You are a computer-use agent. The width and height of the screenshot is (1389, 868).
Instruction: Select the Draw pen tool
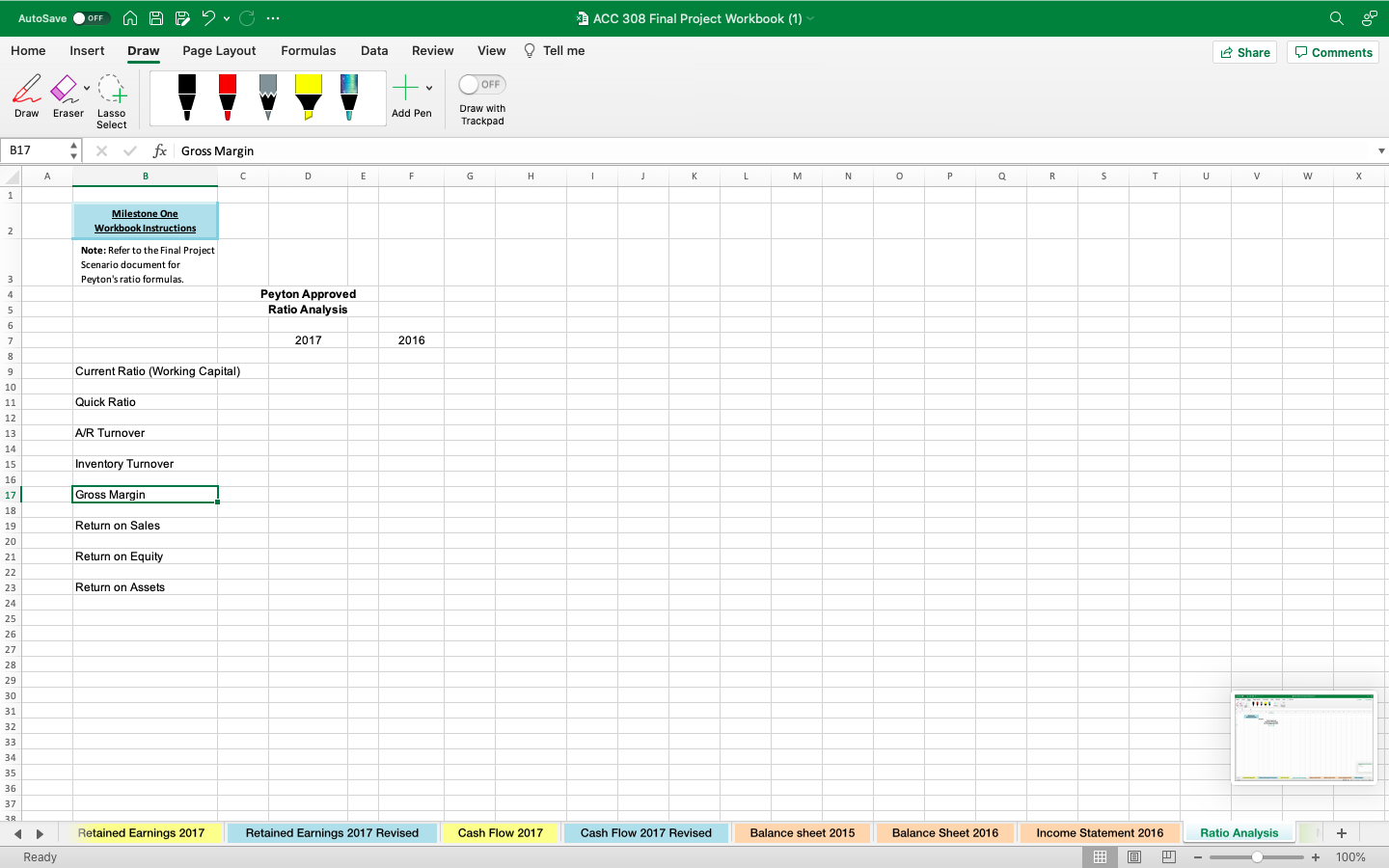pyautogui.click(x=27, y=96)
